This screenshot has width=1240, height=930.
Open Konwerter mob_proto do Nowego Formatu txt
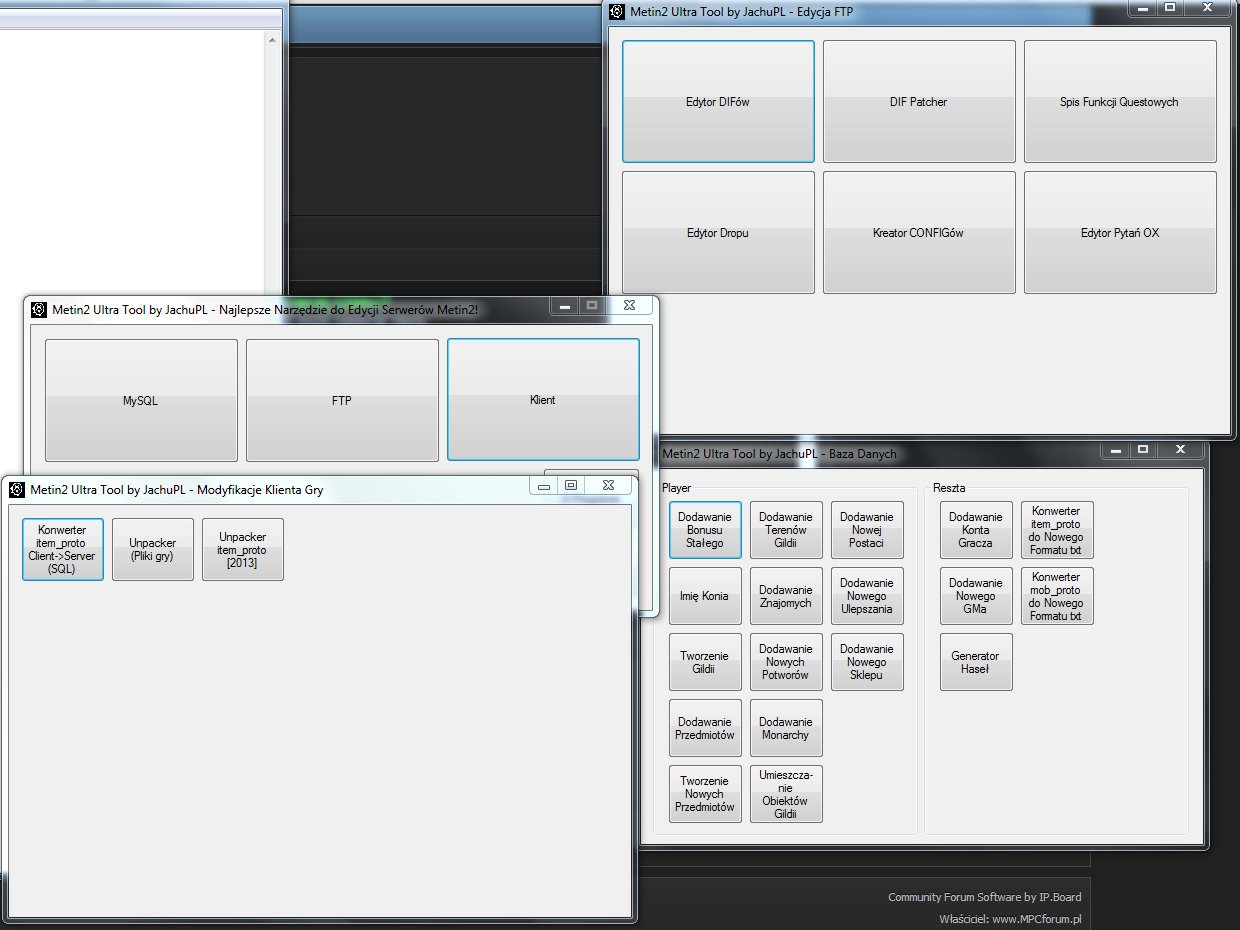1057,596
